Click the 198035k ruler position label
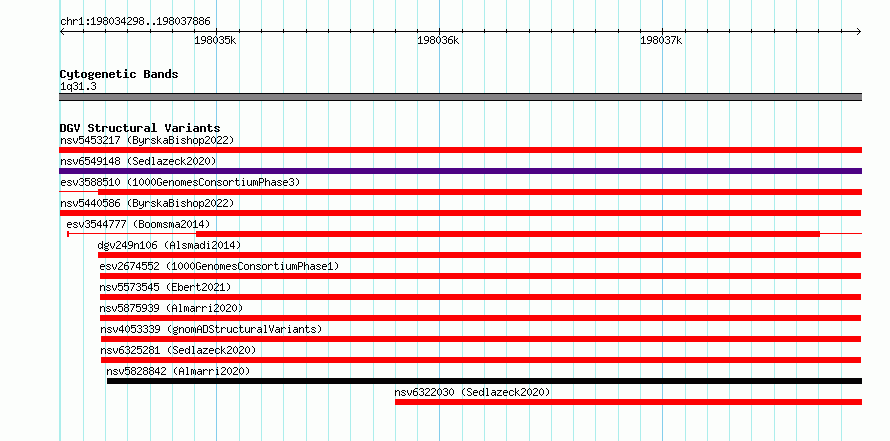This screenshot has width=890, height=441. (215, 41)
